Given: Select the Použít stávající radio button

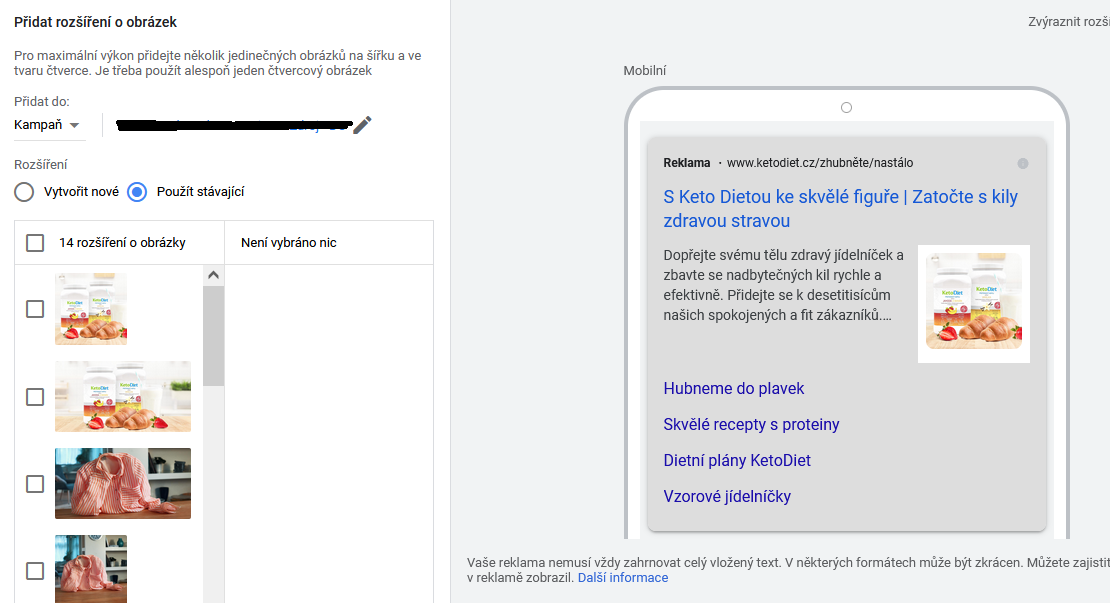Looking at the screenshot, I should (x=137, y=192).
